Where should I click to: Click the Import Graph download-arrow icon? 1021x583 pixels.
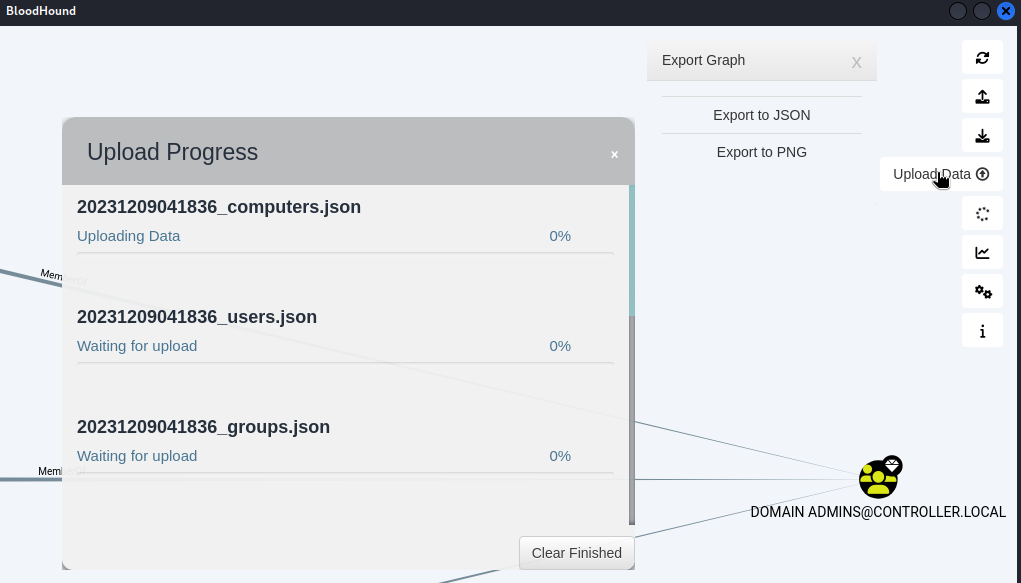pyautogui.click(x=982, y=135)
